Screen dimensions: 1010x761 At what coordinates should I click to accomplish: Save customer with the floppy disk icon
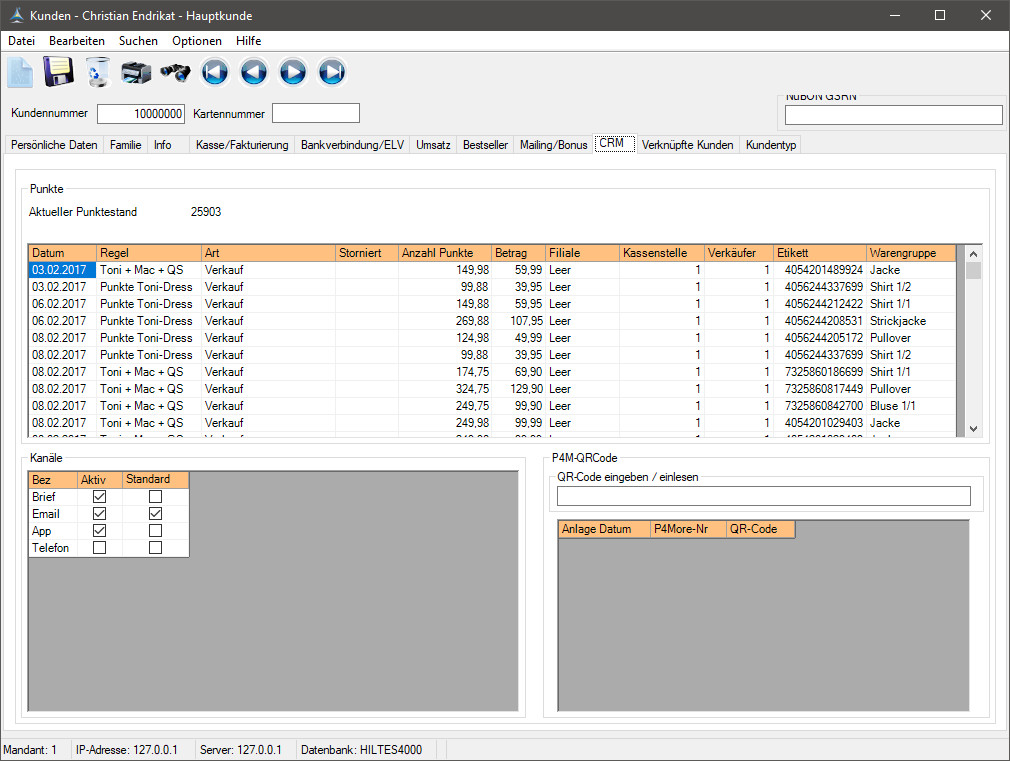58,72
